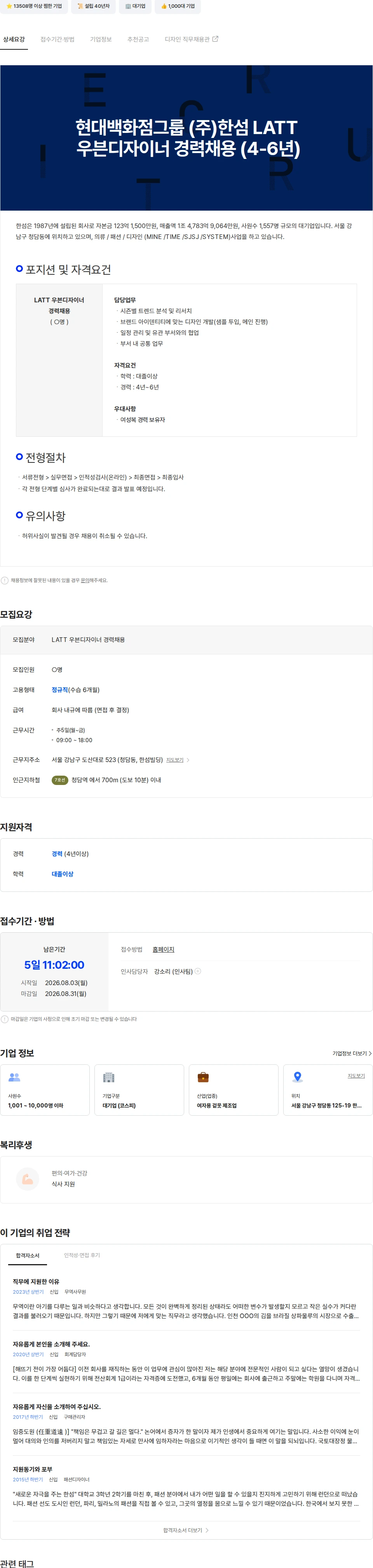This screenshot has width=373, height=1568.
Task: Click 식사 지원 benefit text
Action: click(x=63, y=1184)
